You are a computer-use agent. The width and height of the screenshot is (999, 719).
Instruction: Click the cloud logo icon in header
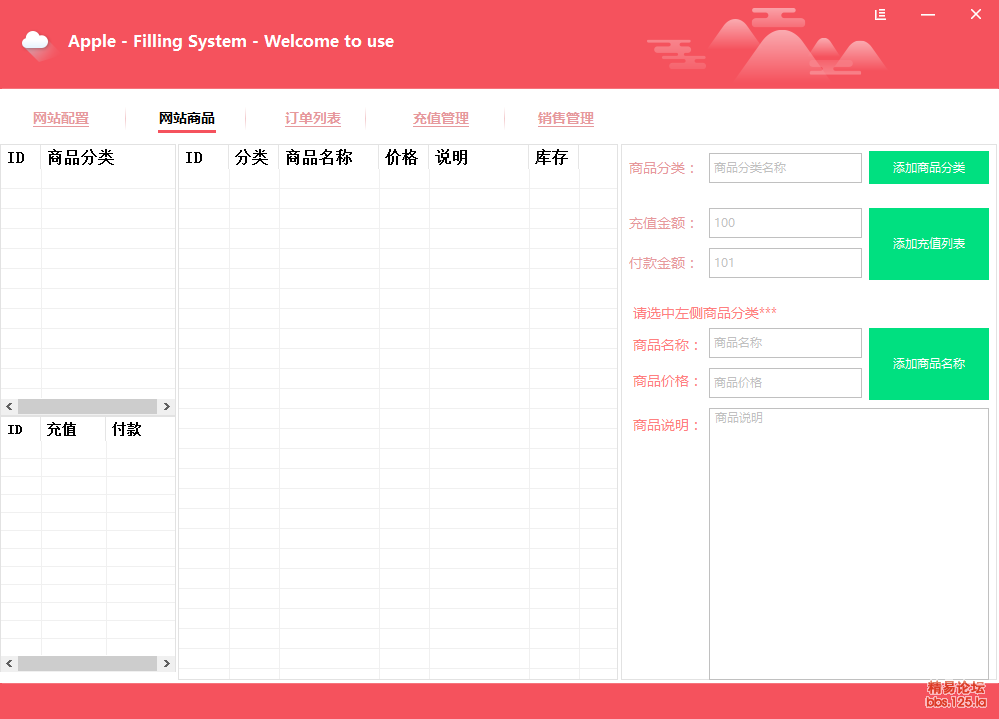click(x=36, y=42)
